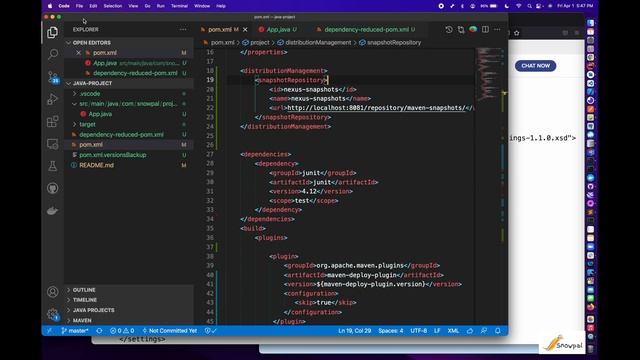Open the Manage gear menu

(x=53, y=314)
